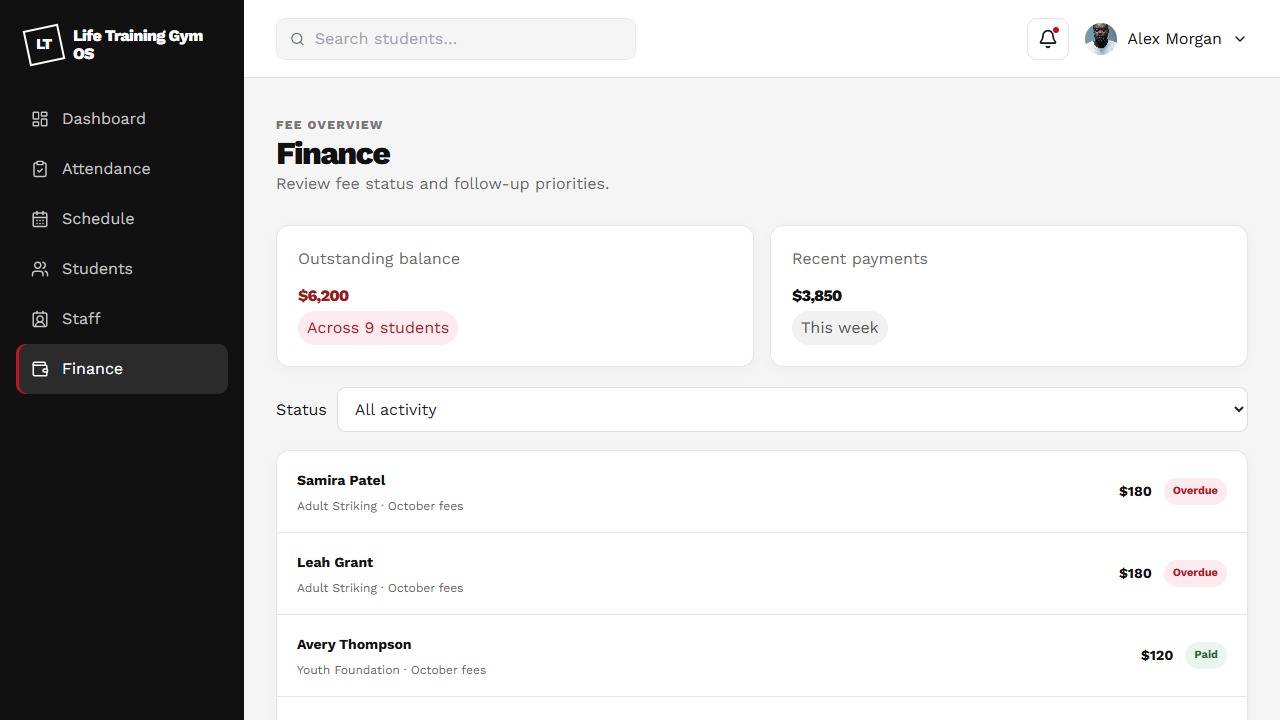Screen dimensions: 1280x720
Task: Select the Finance nav item
Action: [x=122, y=369]
